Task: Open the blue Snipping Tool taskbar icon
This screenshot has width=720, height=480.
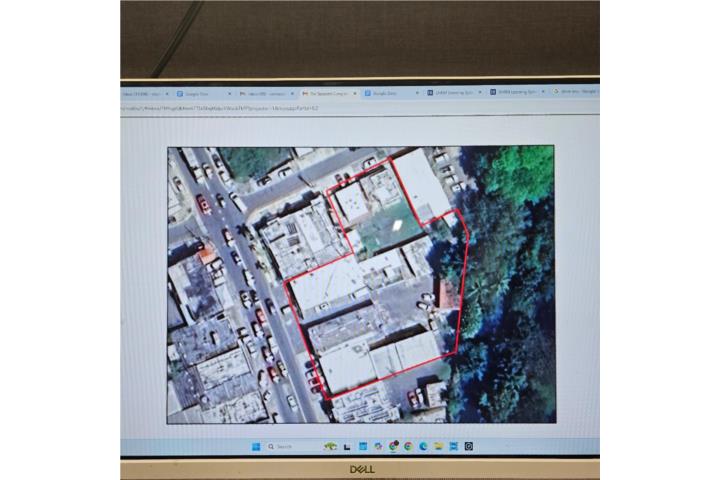Action: [x=454, y=446]
